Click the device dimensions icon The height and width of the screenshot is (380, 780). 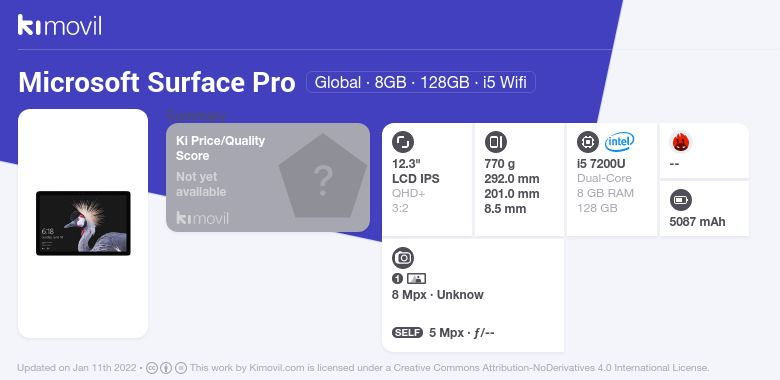coord(495,142)
